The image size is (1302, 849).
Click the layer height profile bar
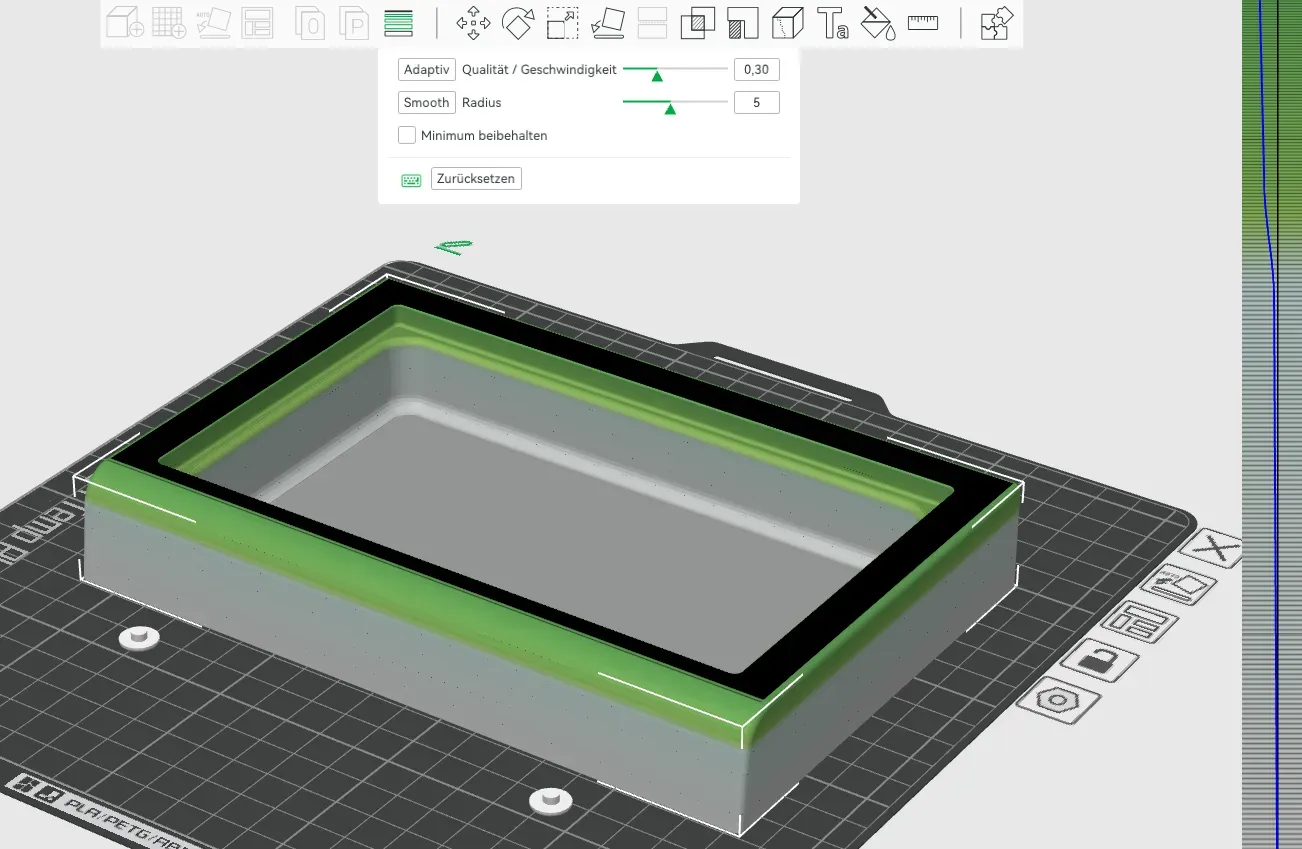click(x=1271, y=424)
